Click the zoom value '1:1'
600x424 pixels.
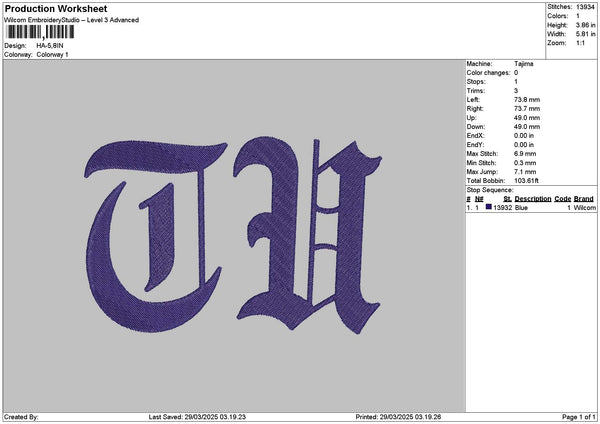[x=580, y=43]
